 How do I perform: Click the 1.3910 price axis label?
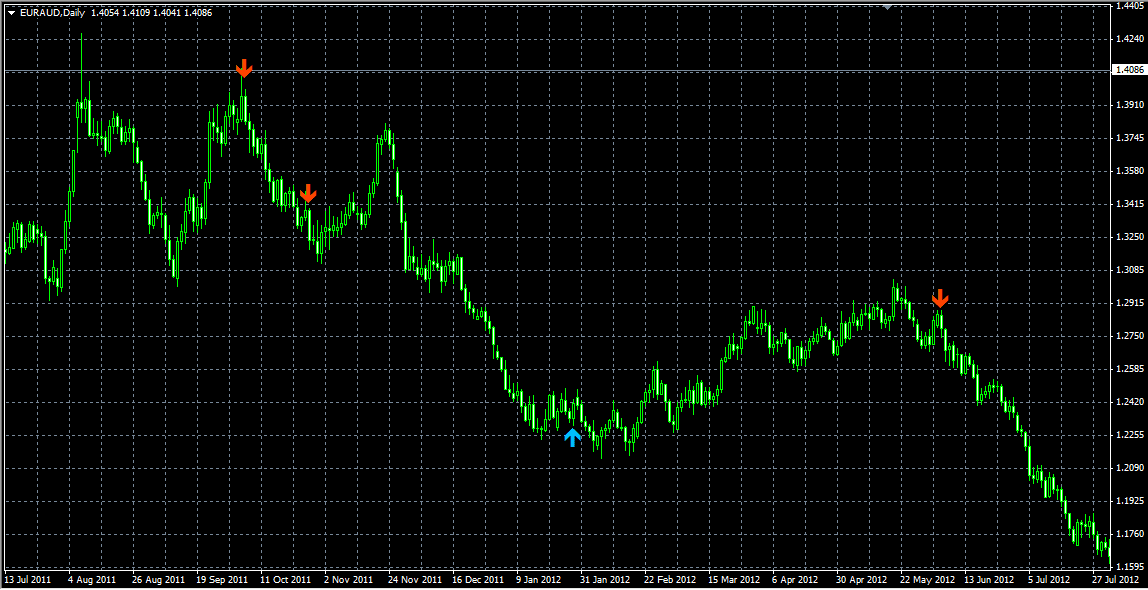point(1128,105)
